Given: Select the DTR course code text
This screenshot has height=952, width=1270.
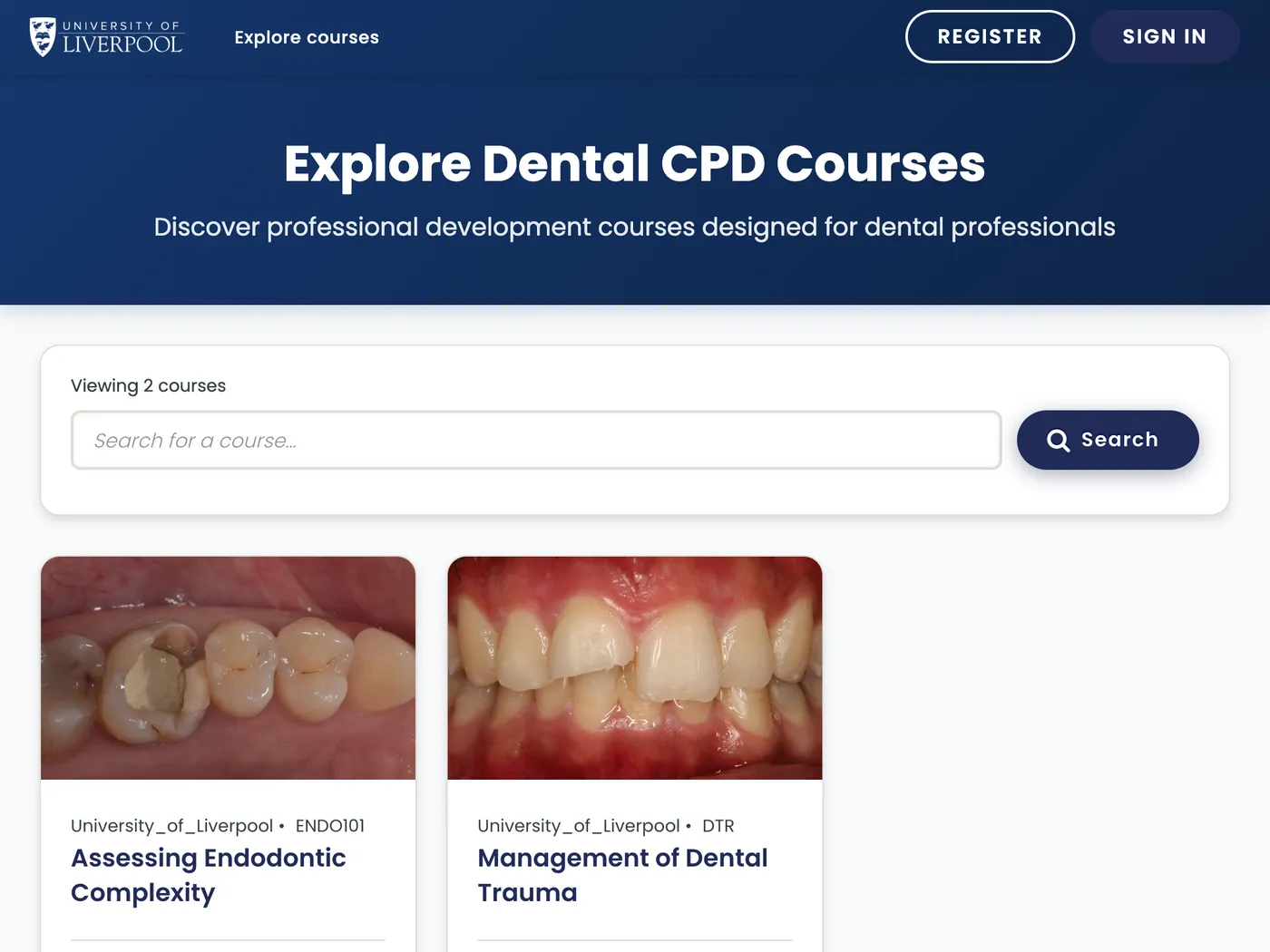Looking at the screenshot, I should pos(718,826).
